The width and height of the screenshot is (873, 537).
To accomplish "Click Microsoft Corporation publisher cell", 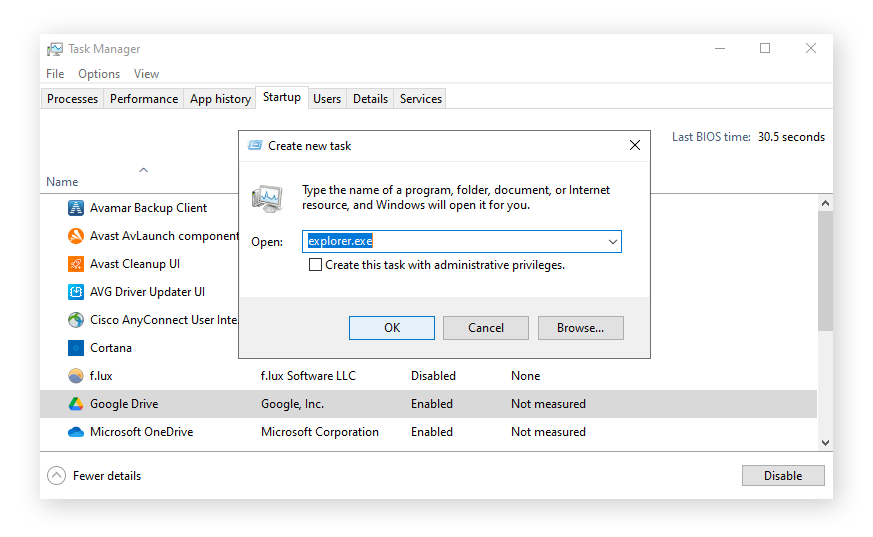I will (320, 432).
